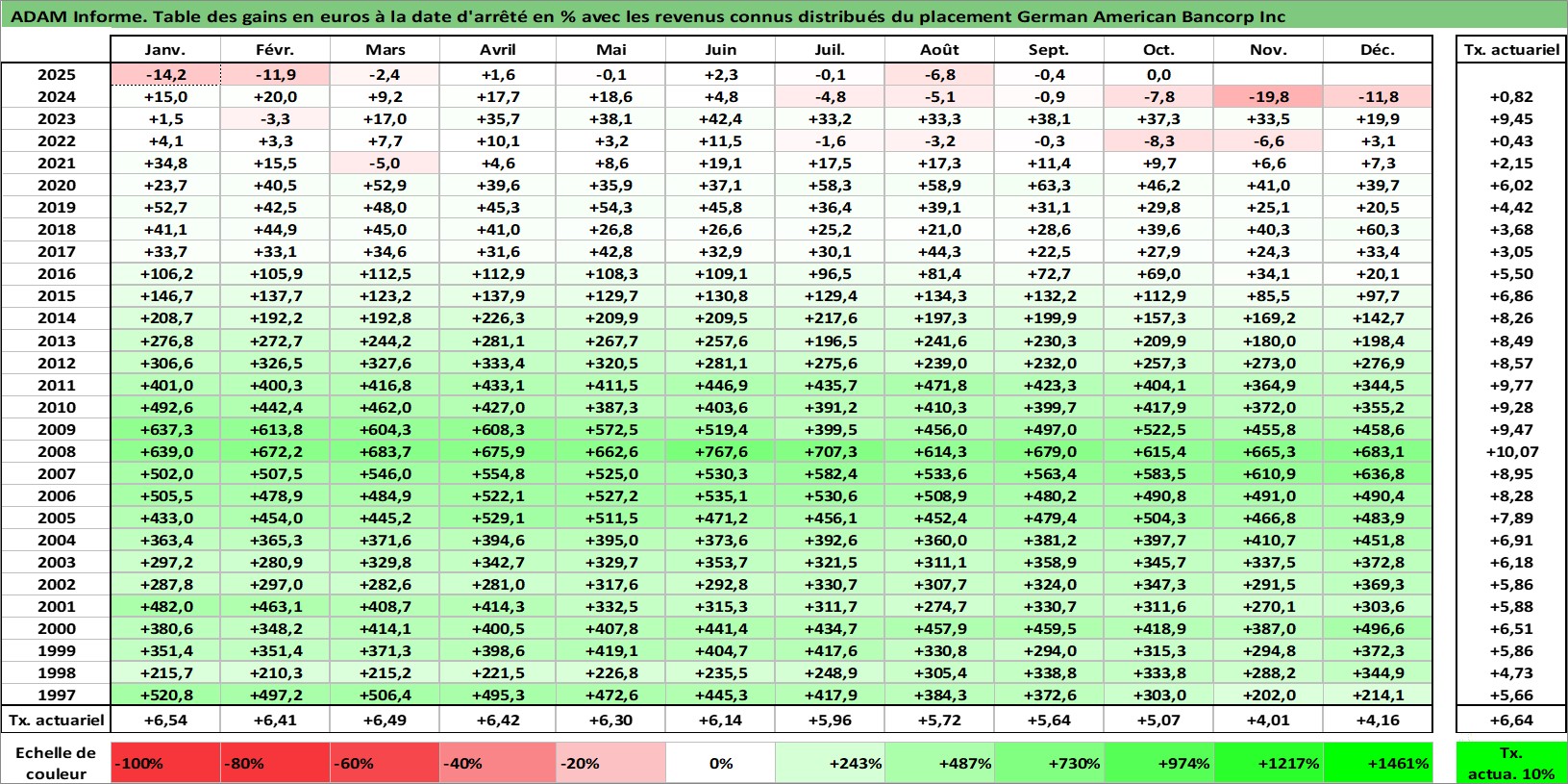Select the +5,07 October actuarial rate

pyautogui.click(x=1158, y=720)
